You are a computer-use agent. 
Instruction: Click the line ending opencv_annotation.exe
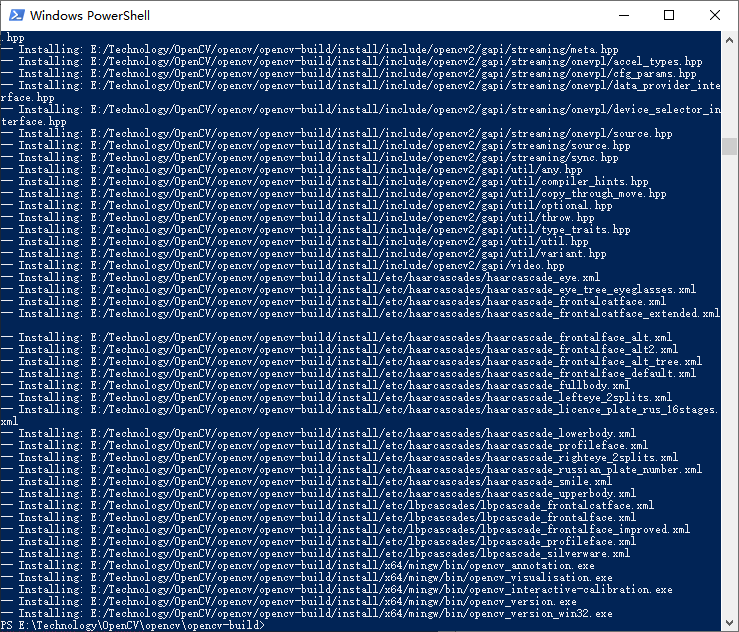297,565
